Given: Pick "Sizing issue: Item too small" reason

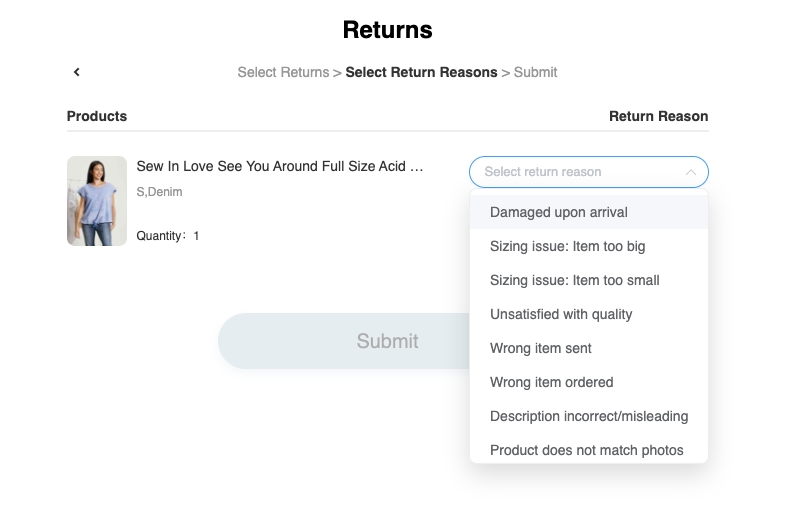Looking at the screenshot, I should [575, 280].
